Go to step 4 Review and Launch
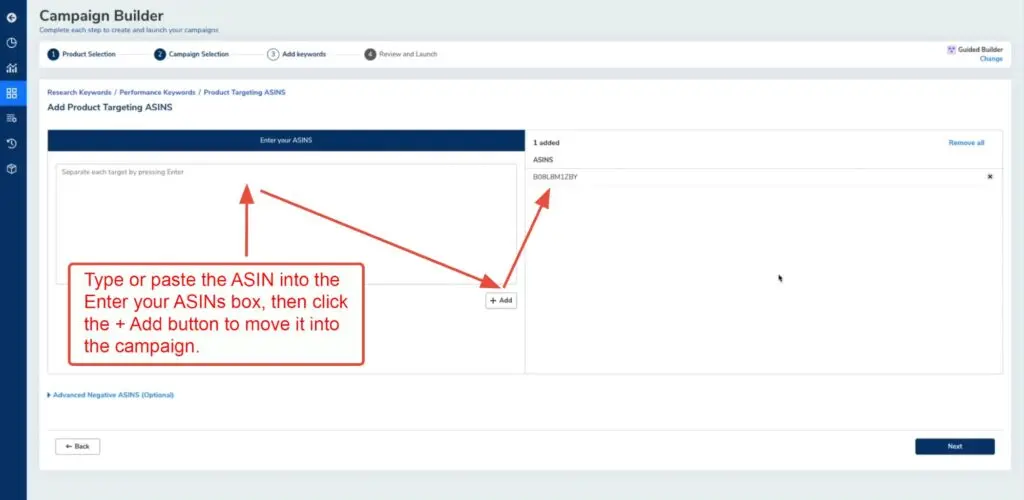 (x=401, y=54)
